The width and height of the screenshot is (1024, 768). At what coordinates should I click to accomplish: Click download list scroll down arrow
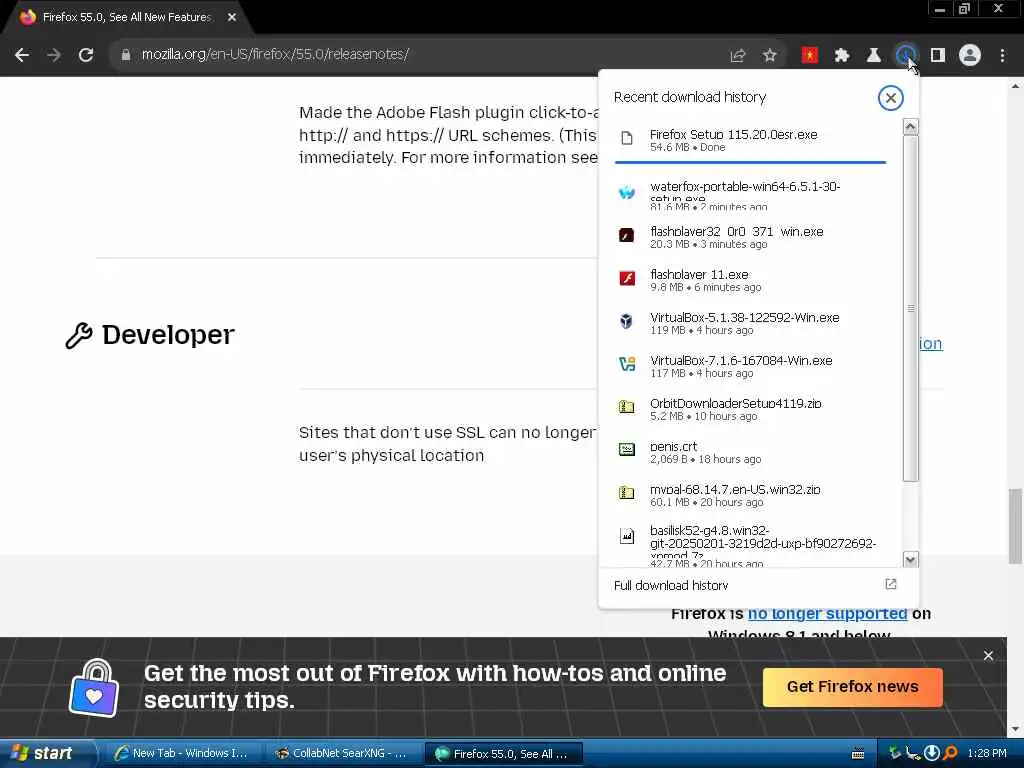pos(910,560)
